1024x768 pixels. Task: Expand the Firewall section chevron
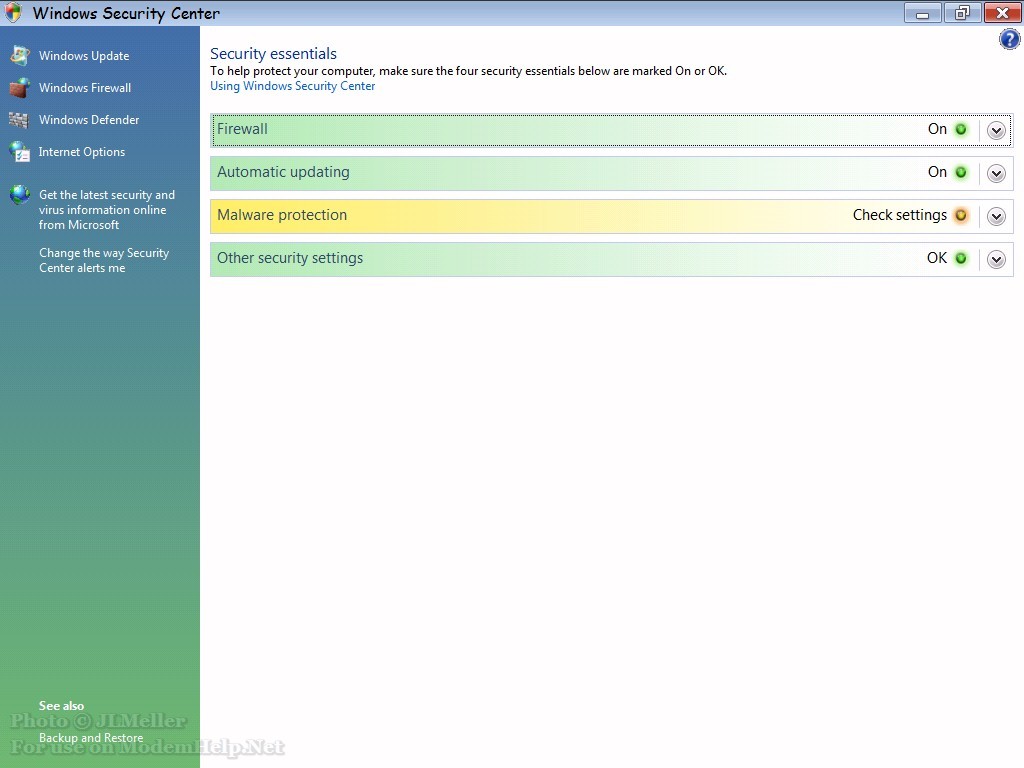[996, 131]
